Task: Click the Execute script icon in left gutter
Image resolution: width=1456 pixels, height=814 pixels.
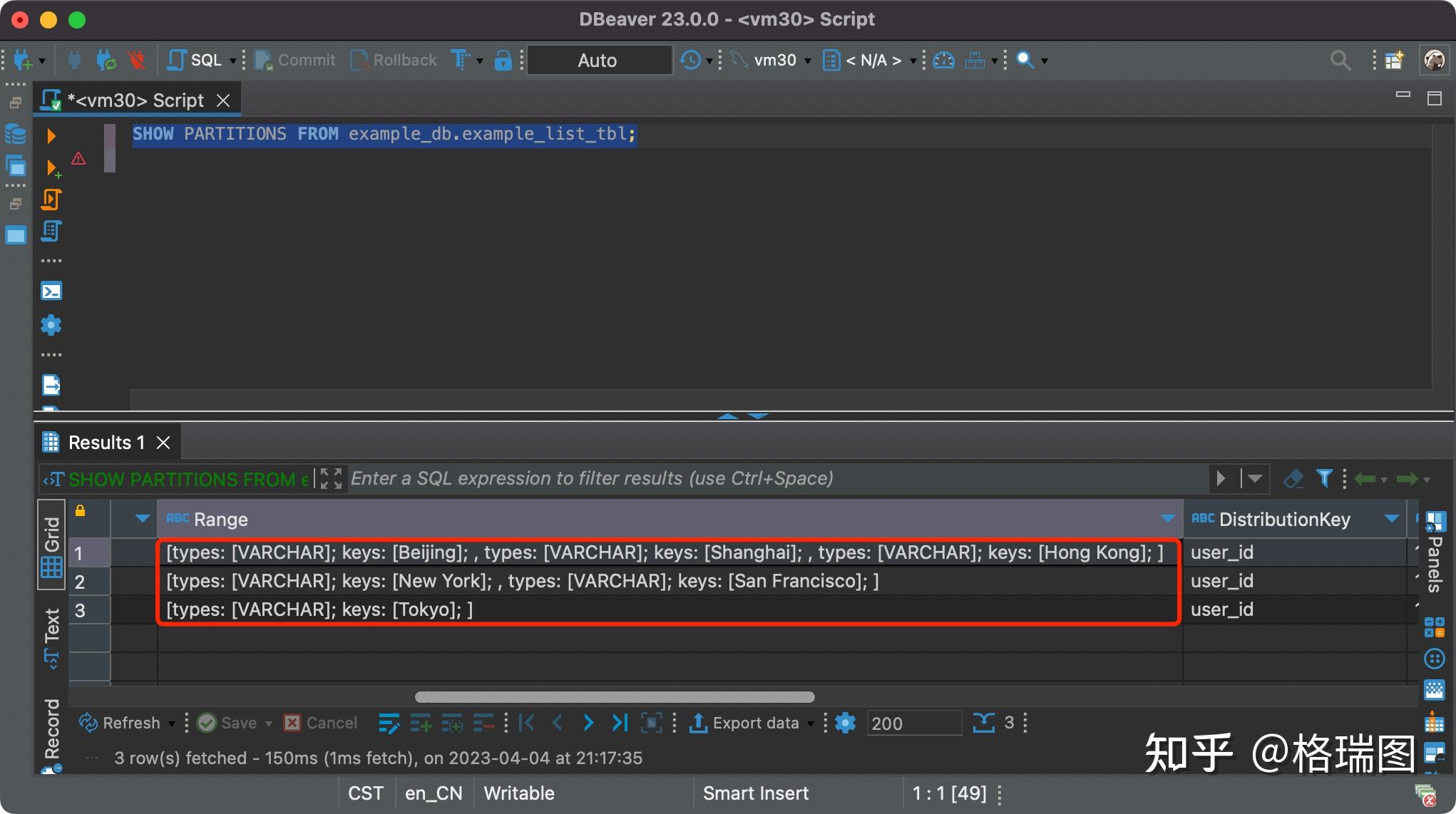Action: pyautogui.click(x=51, y=200)
